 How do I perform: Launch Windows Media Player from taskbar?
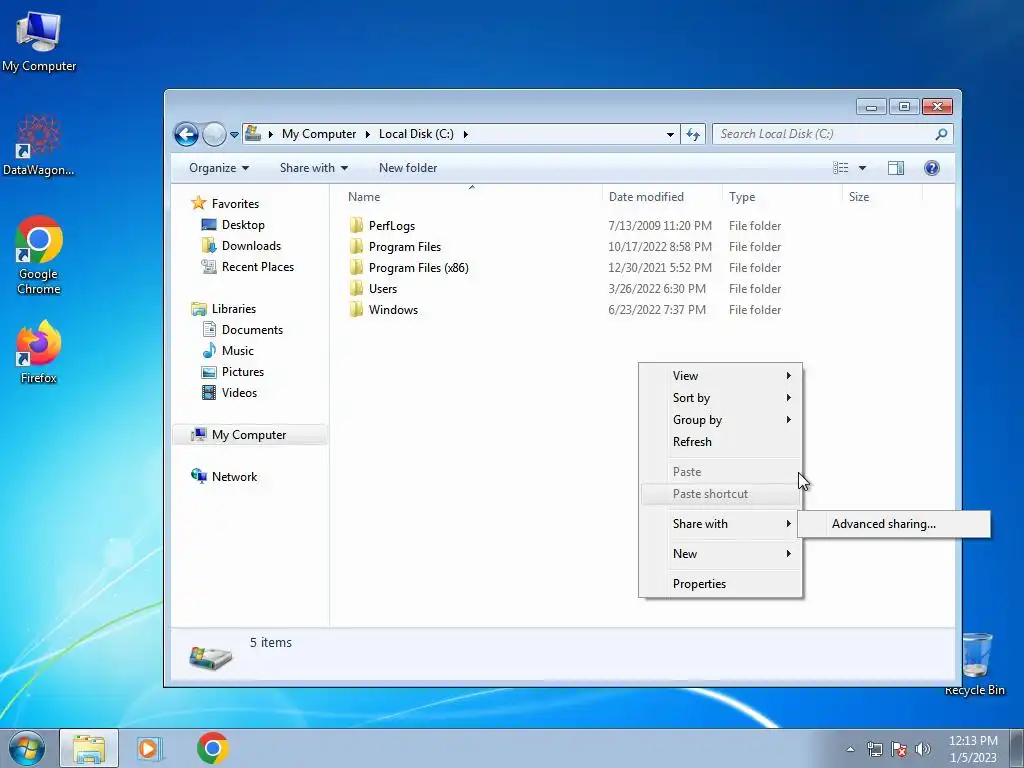[150, 748]
